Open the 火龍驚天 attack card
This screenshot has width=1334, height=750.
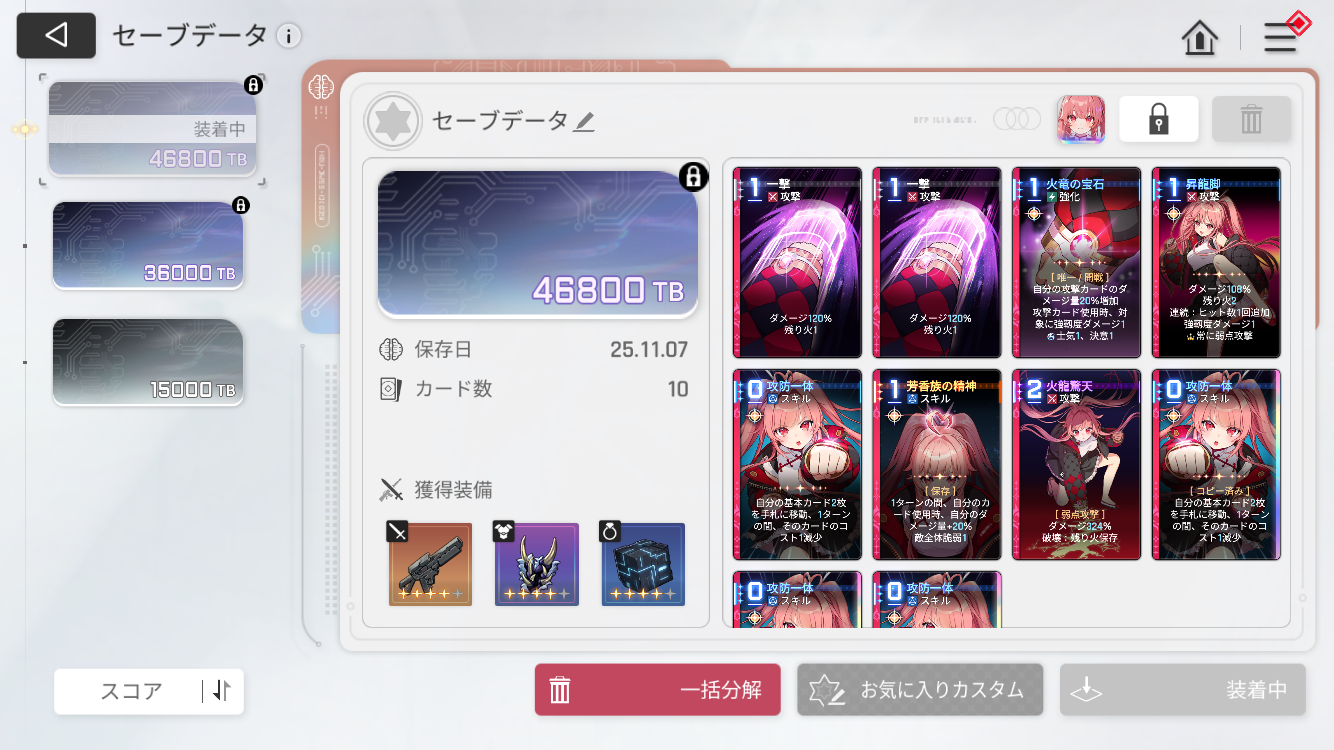[x=1076, y=465]
